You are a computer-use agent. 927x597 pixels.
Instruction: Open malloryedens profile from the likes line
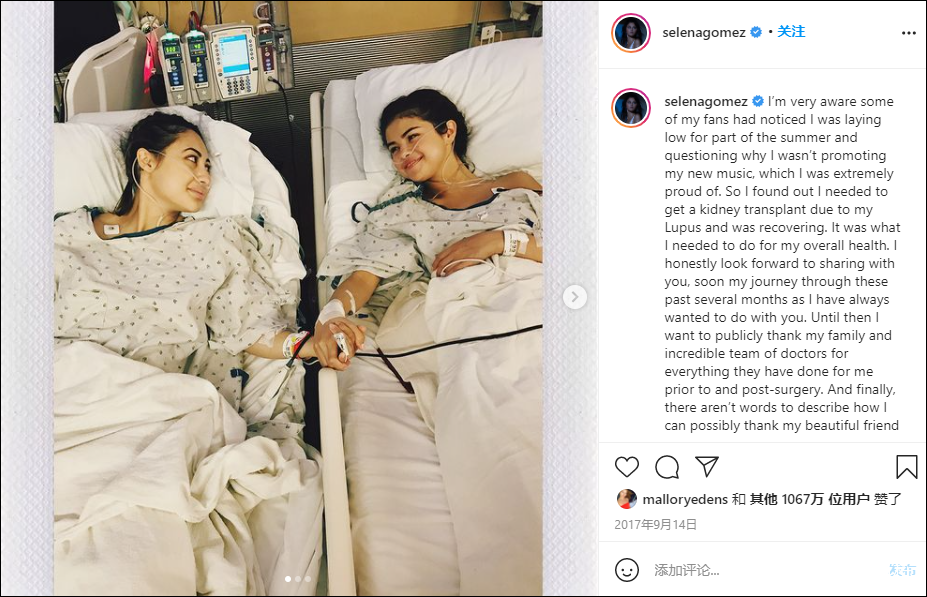click(685, 499)
